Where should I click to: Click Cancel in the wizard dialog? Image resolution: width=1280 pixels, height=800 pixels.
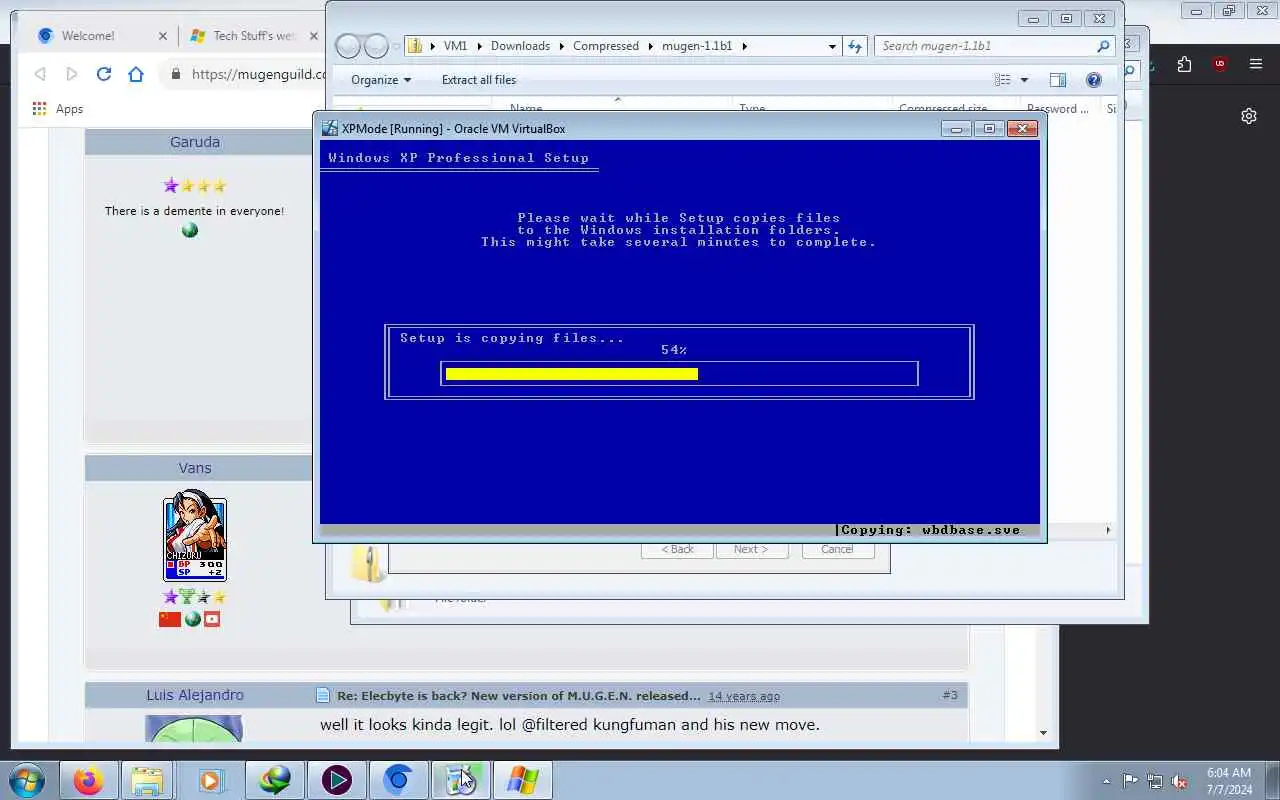coord(837,549)
